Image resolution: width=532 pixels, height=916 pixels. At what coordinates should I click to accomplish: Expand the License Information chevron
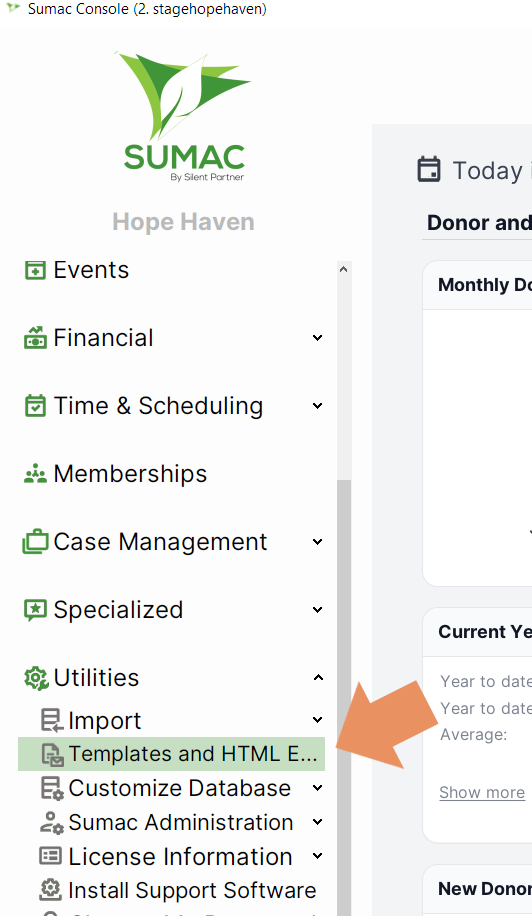317,856
